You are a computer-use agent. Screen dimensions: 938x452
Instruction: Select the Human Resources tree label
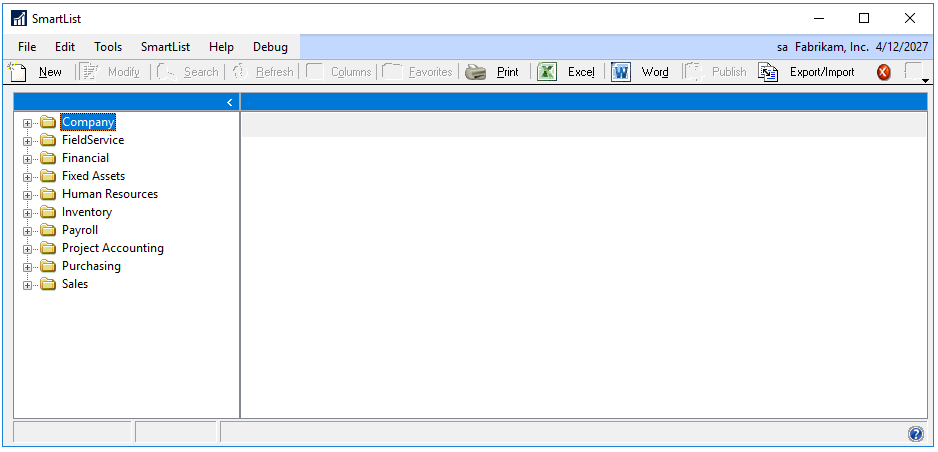pyautogui.click(x=110, y=194)
